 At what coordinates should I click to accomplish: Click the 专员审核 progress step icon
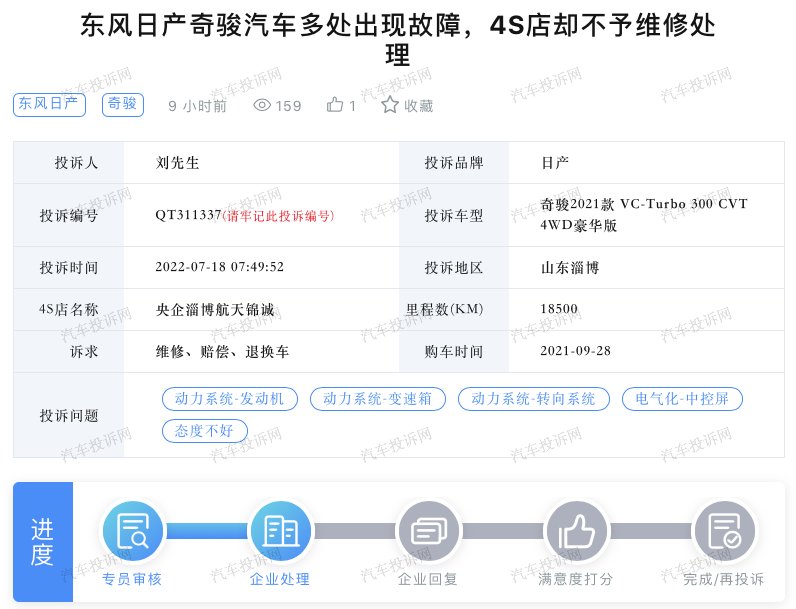click(132, 531)
